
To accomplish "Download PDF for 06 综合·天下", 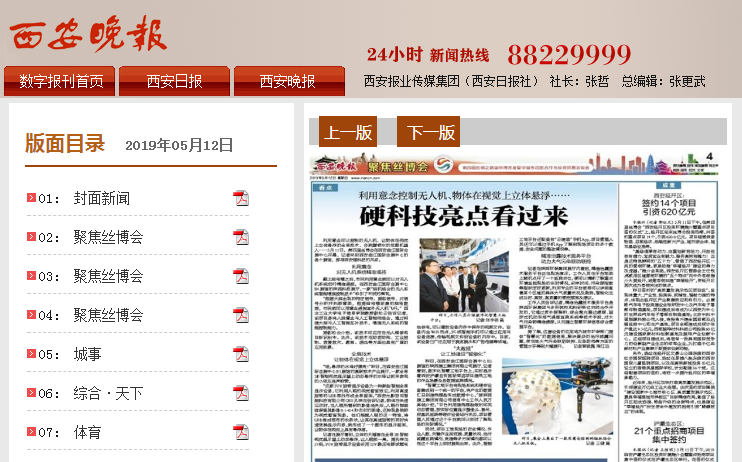I will (x=241, y=393).
